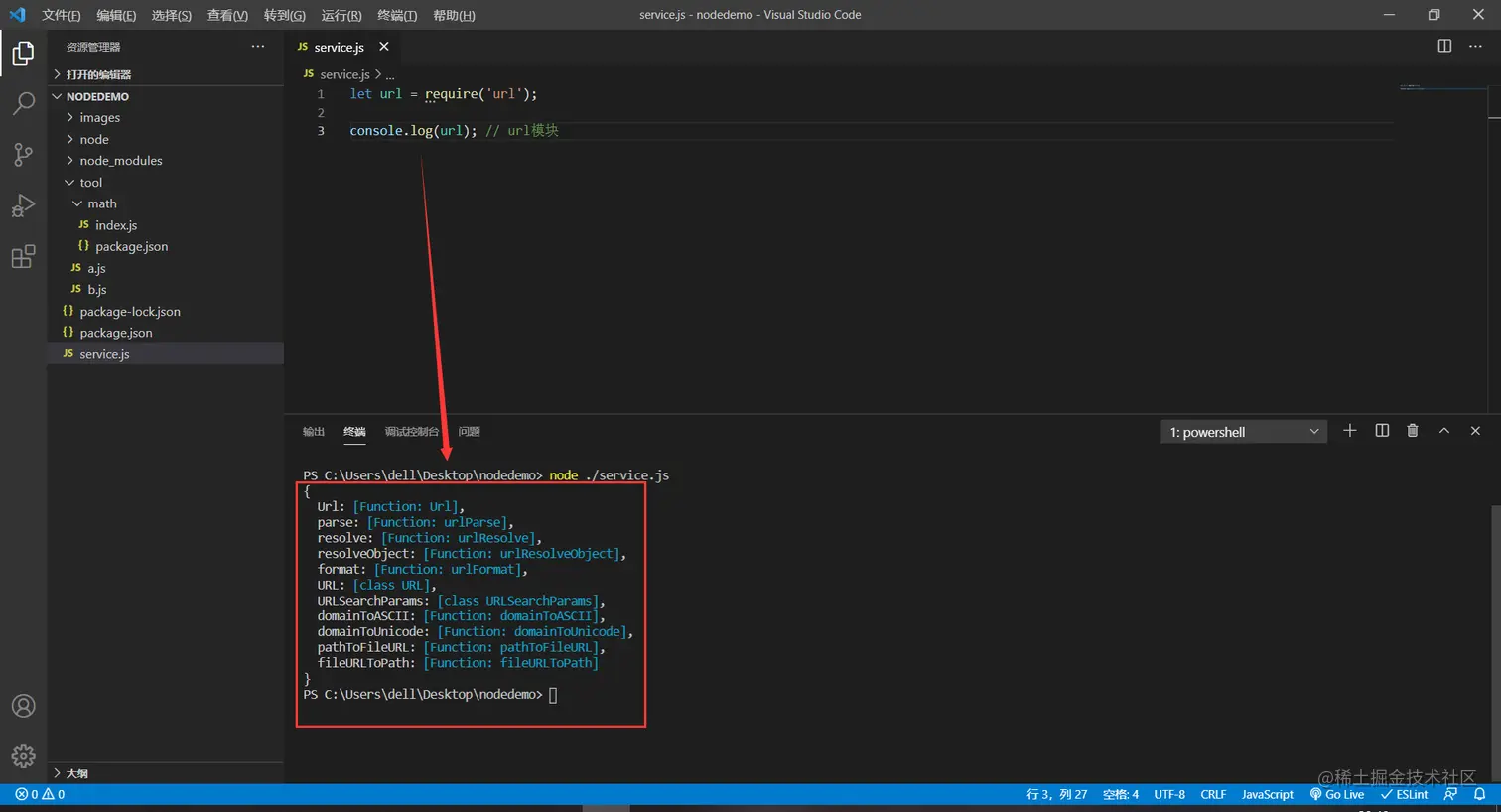1501x812 pixels.
Task: Expand the node_modules folder
Action: pos(120,161)
